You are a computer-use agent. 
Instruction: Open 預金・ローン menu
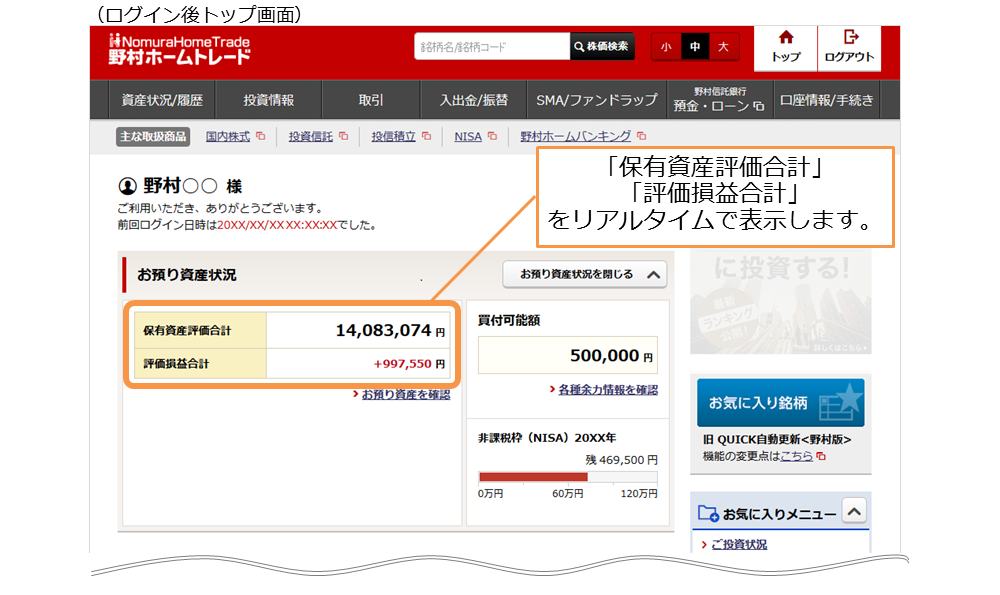click(719, 100)
